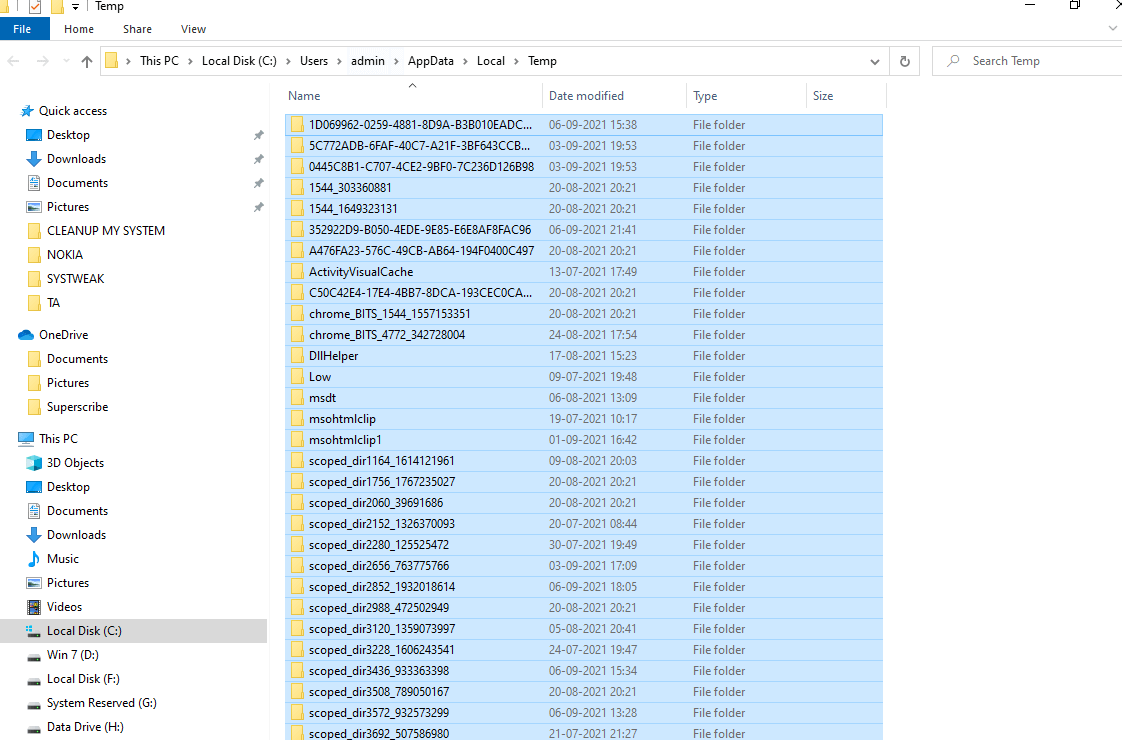Navigate to Local Disk (C:) breadcrumb
Image resolution: width=1122 pixels, height=740 pixels.
pos(239,61)
